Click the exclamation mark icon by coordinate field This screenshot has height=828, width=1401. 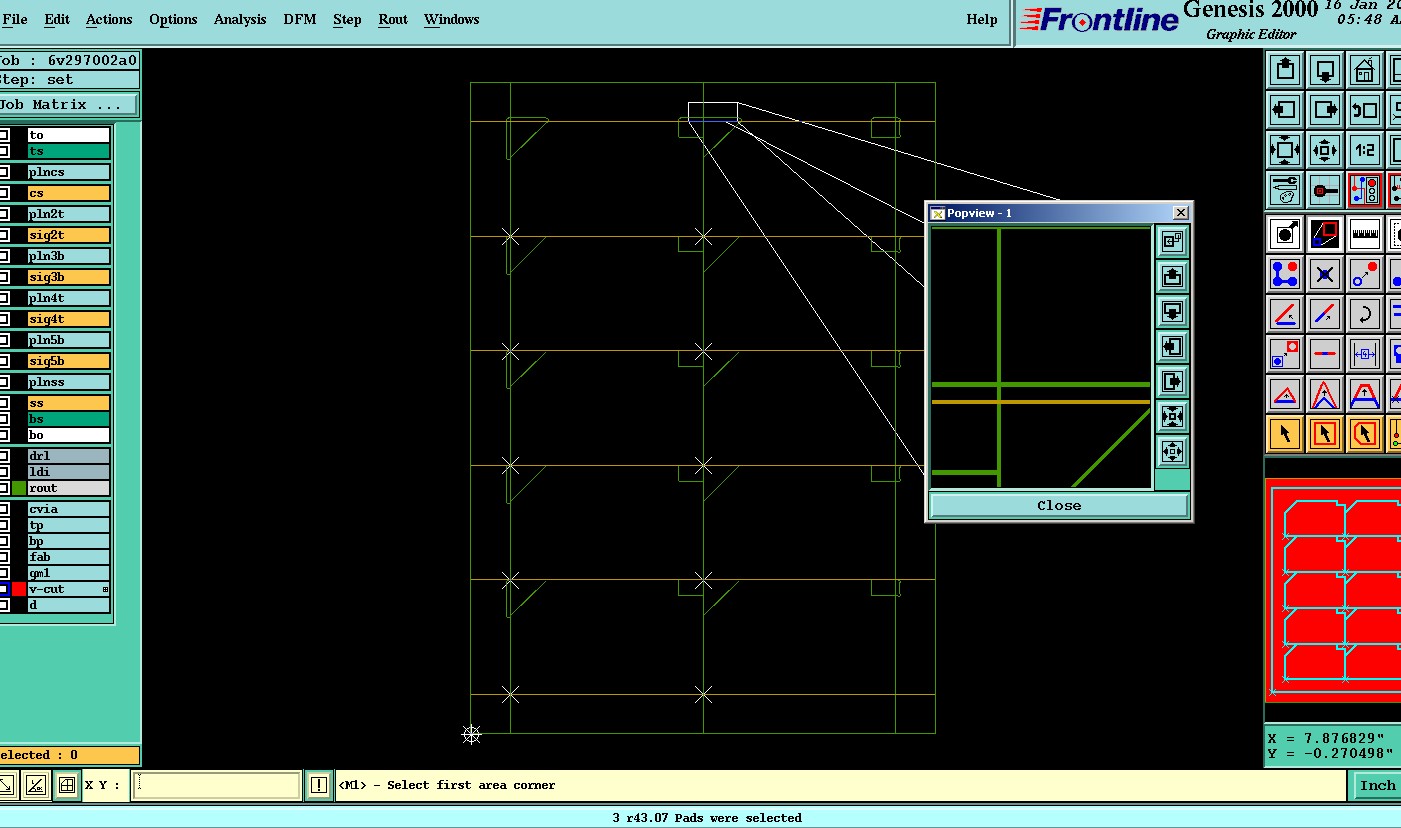coord(318,785)
